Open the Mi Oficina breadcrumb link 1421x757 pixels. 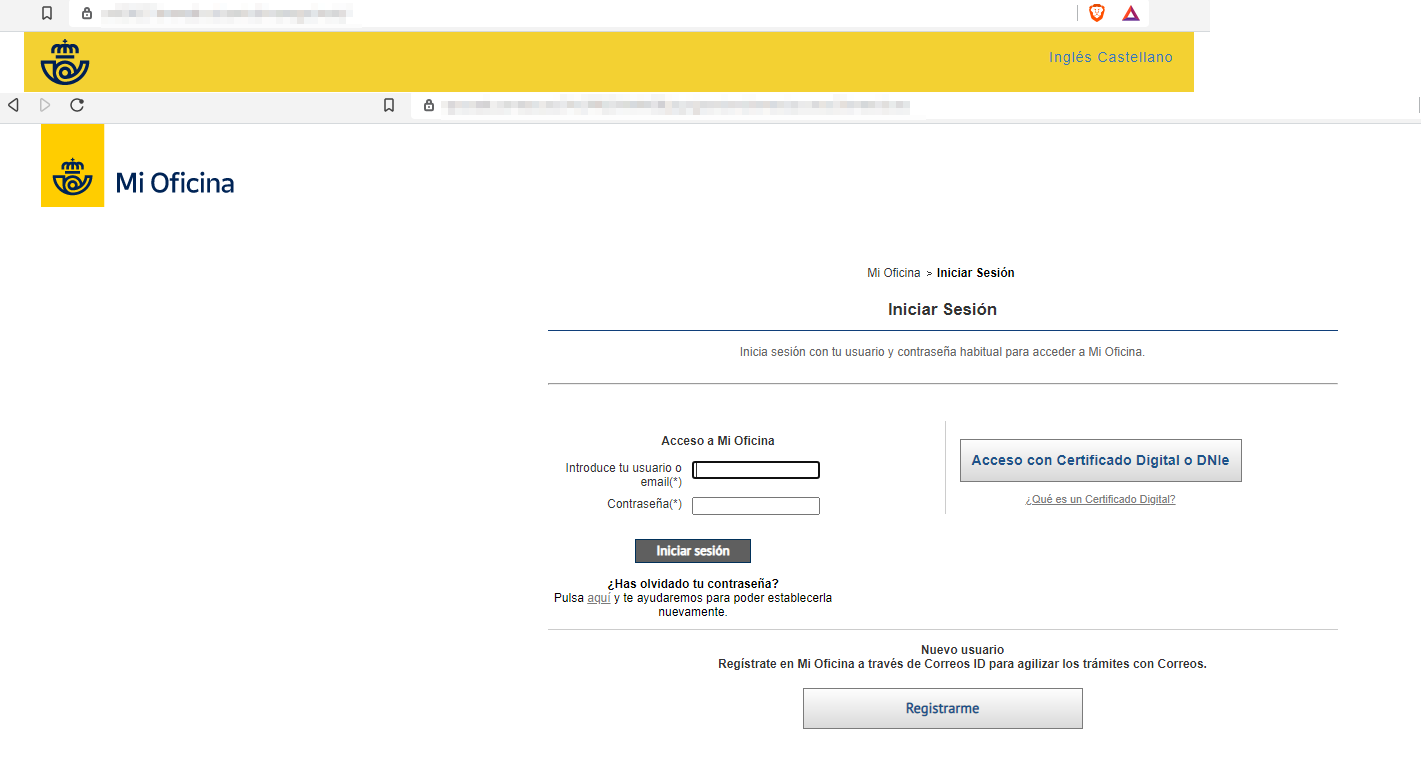click(x=893, y=273)
